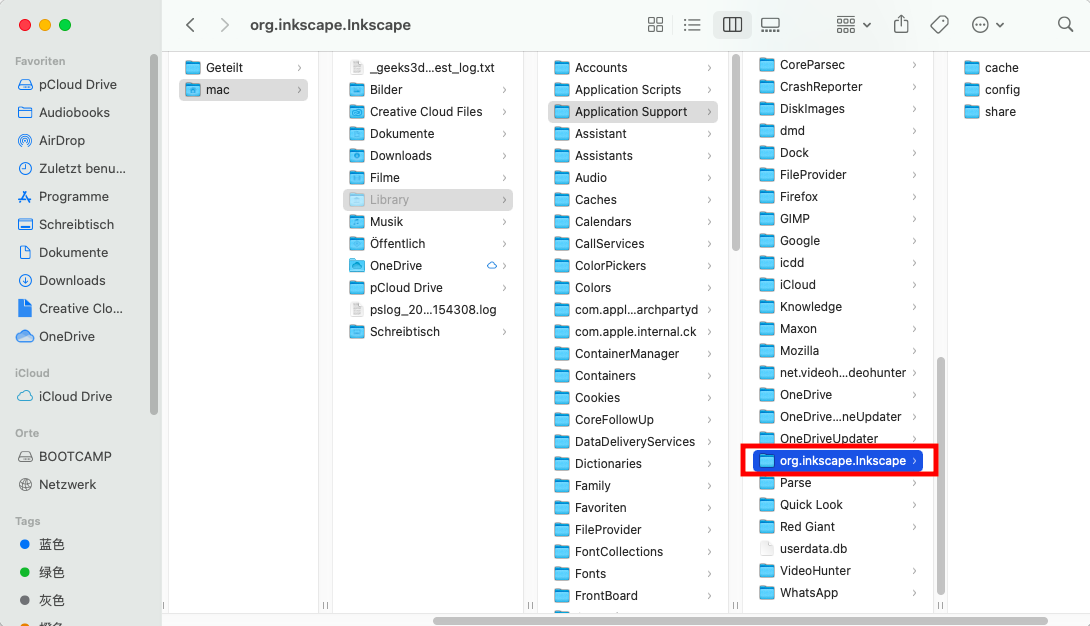Open the group-by options dropdown
This screenshot has height=626, width=1090.
[853, 25]
